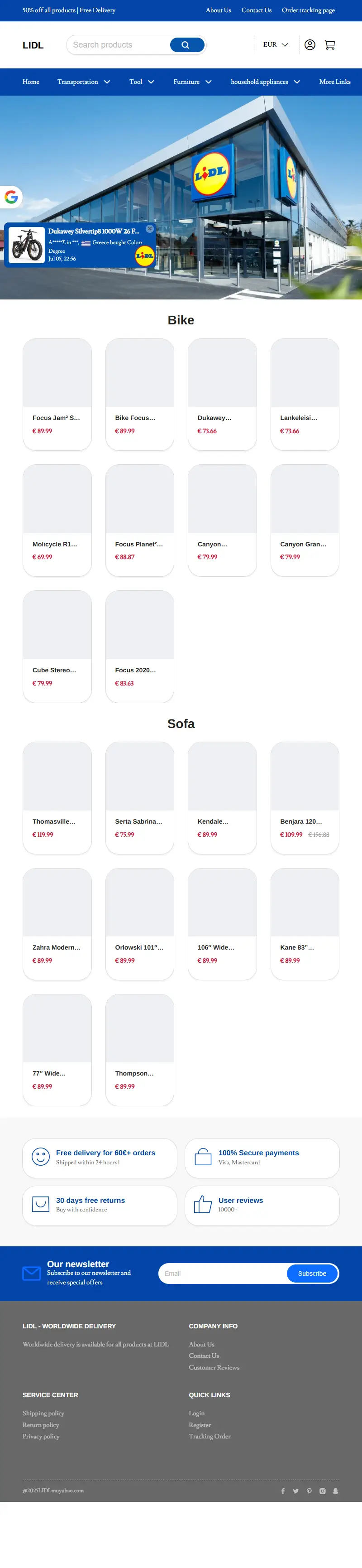The width and height of the screenshot is (362, 1568).
Task: Open the Instagram icon in footer
Action: click(x=323, y=1491)
